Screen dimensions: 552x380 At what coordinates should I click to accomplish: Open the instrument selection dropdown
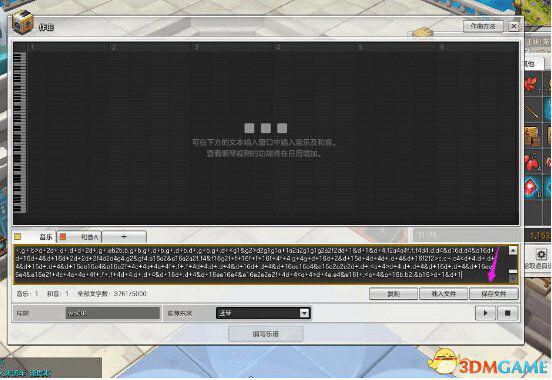(263, 313)
